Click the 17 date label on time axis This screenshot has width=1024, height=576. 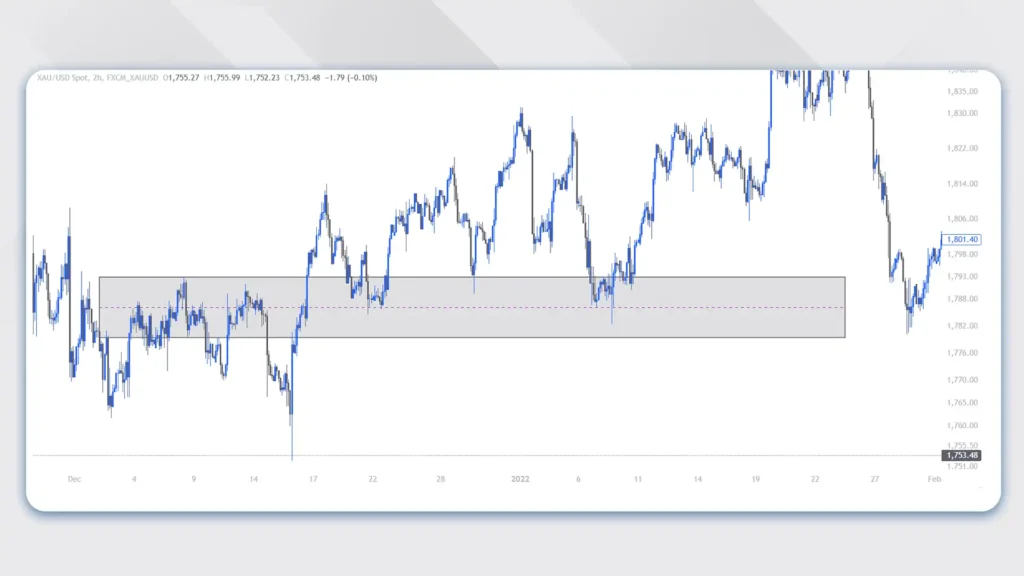click(313, 479)
